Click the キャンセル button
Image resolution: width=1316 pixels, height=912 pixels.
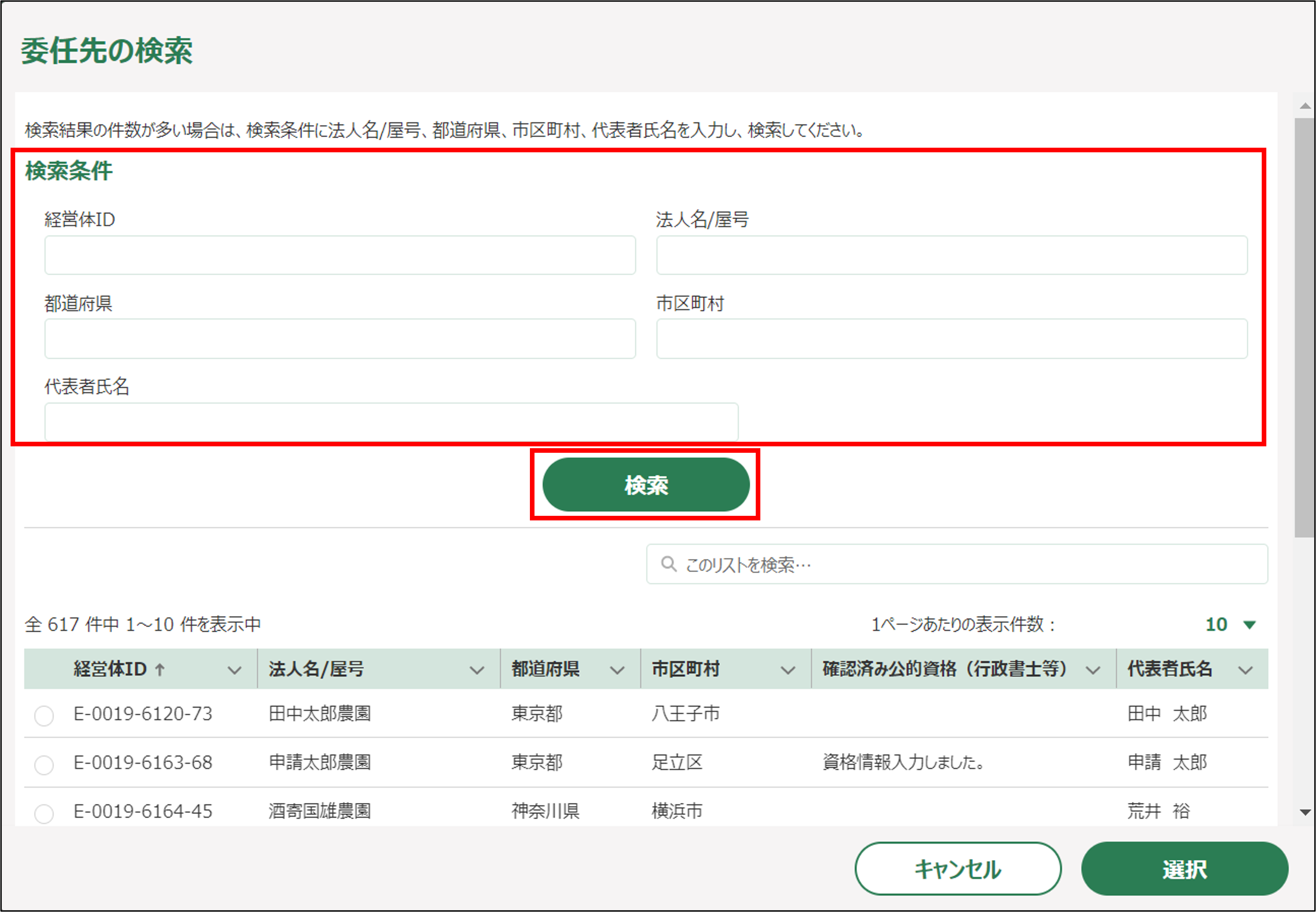pos(958,869)
